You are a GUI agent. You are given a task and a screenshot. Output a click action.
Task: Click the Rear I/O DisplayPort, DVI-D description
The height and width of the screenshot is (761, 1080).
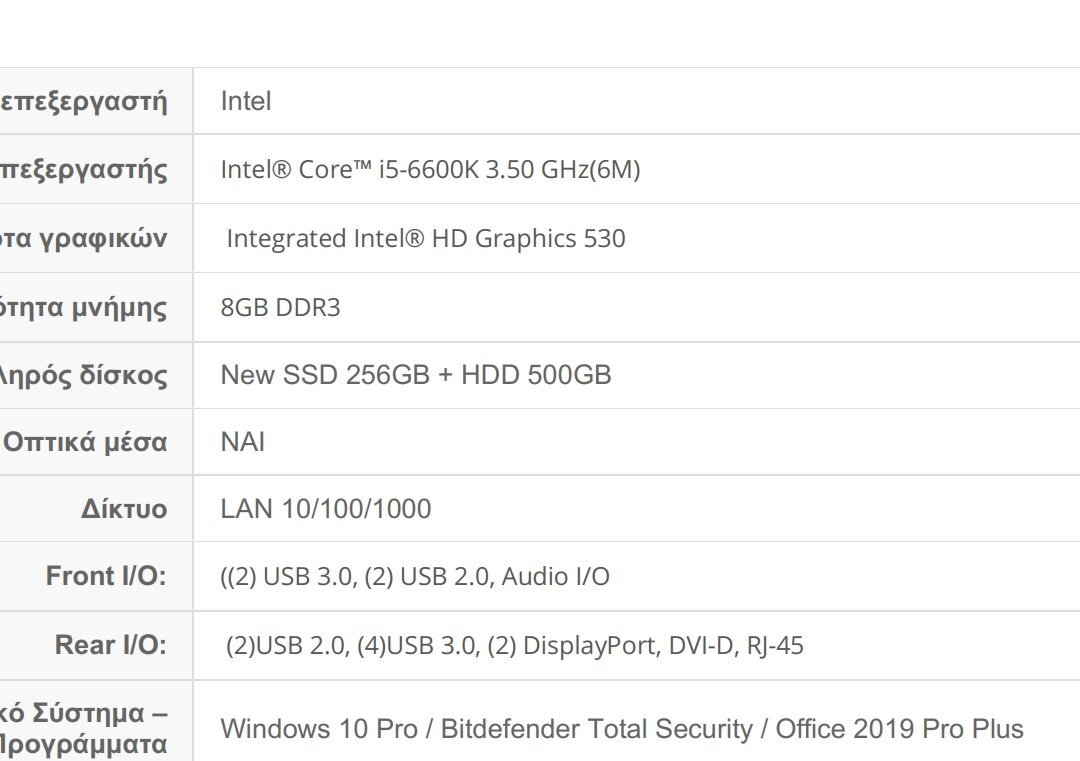[515, 645]
